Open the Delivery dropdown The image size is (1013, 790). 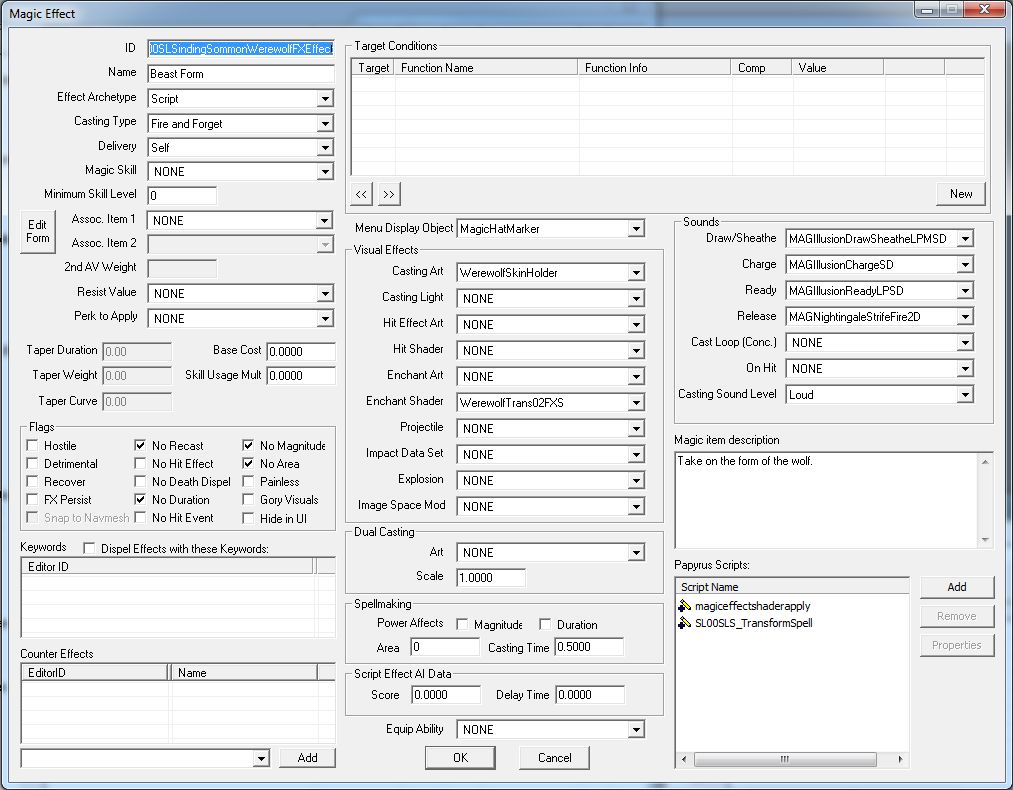(325, 148)
